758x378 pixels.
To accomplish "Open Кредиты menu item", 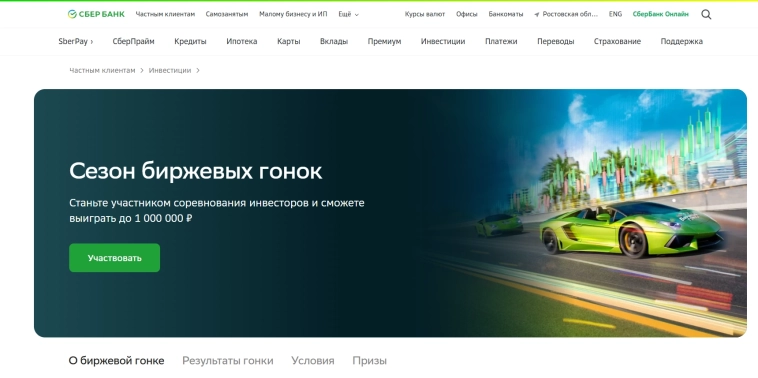I will [190, 42].
